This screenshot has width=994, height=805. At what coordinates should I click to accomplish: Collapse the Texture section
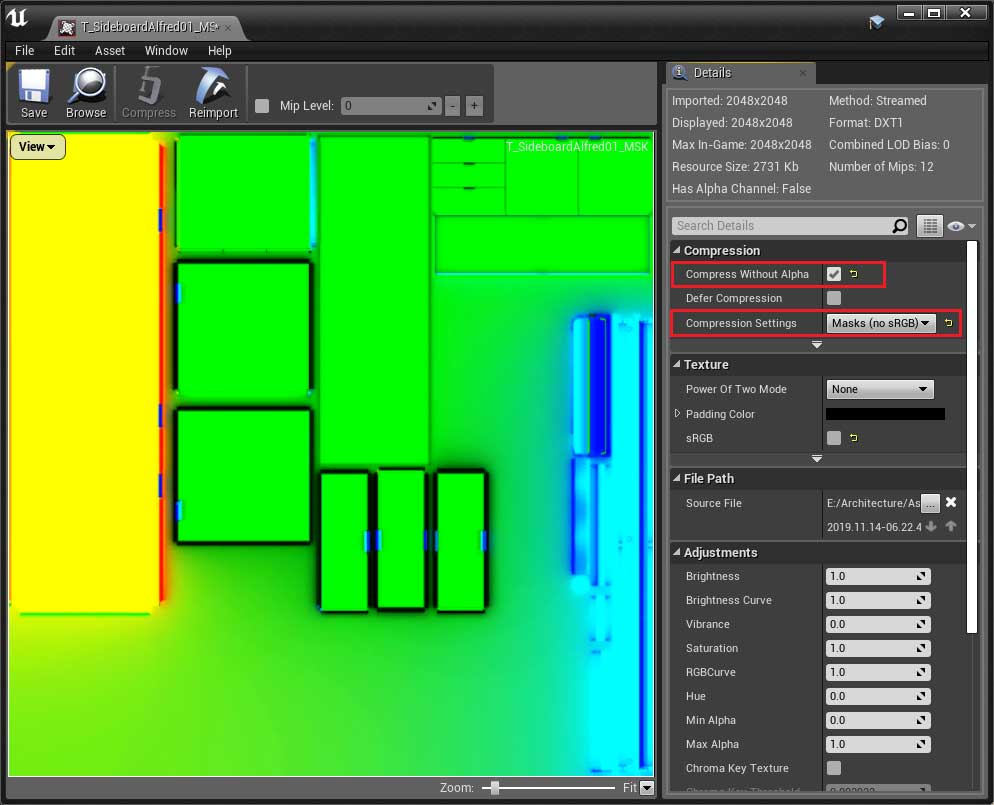tap(677, 364)
